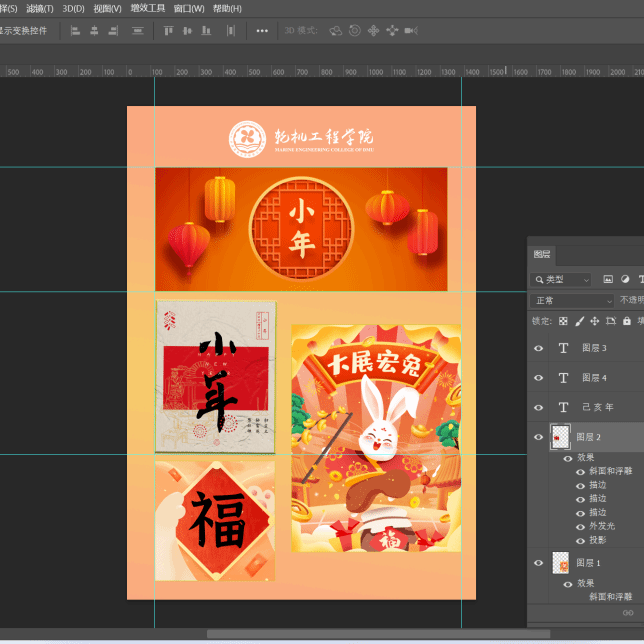This screenshot has width=644, height=644.
Task: Select the 图层 1 layer thumbnail
Action: coord(561,563)
